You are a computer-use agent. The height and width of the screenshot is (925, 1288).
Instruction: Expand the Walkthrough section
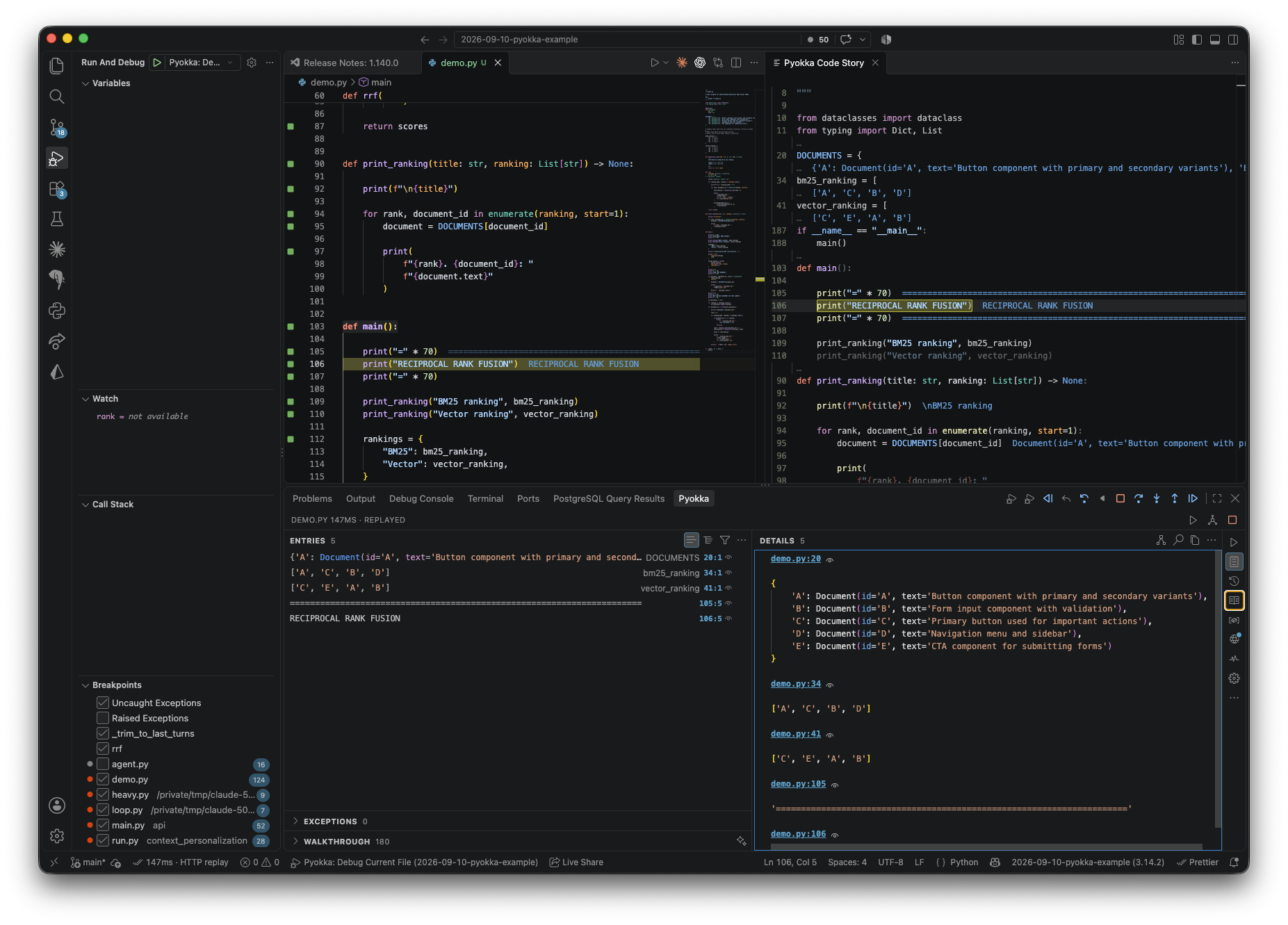(340, 842)
